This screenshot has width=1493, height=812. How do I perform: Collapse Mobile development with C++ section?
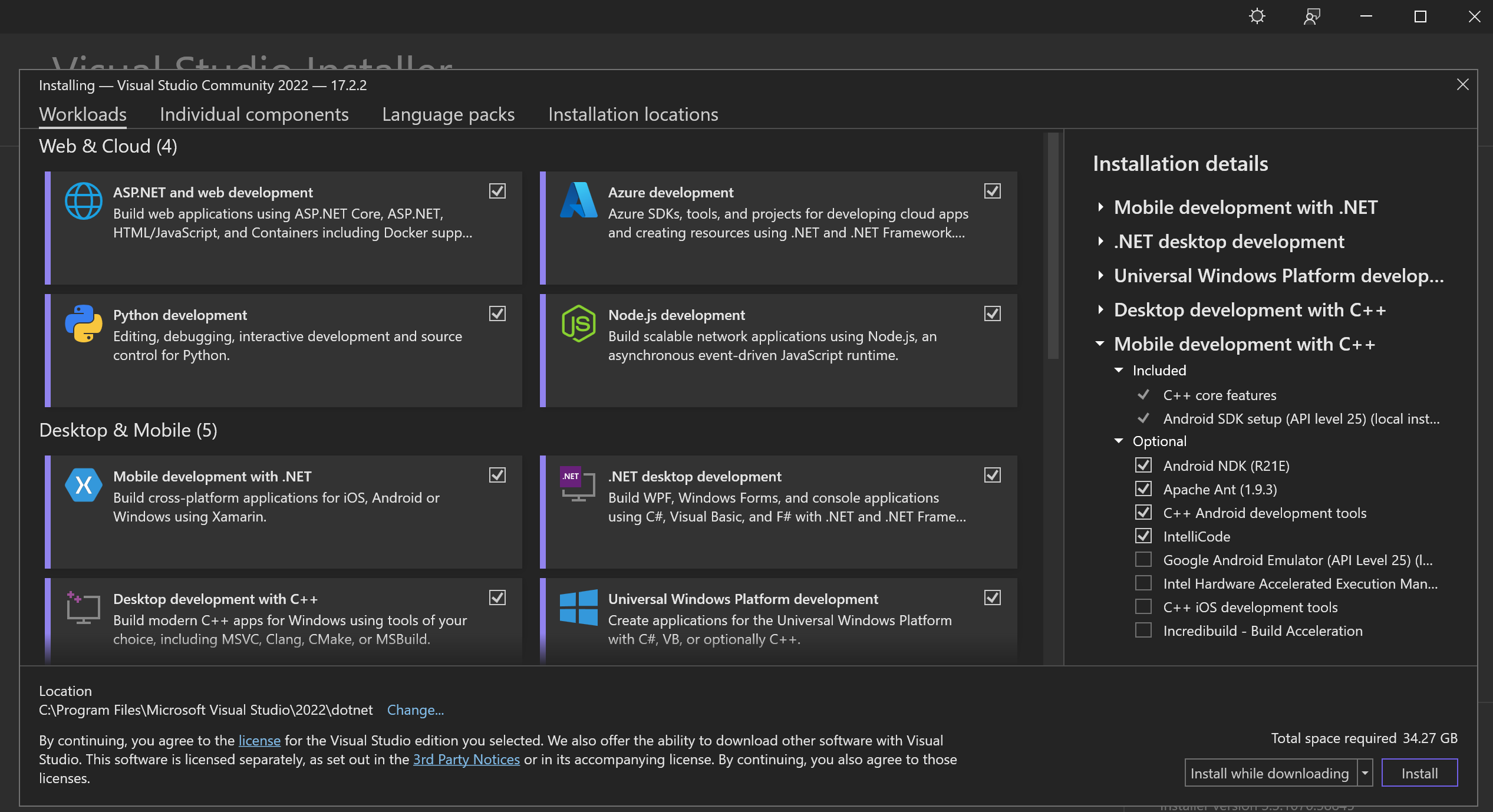1100,344
